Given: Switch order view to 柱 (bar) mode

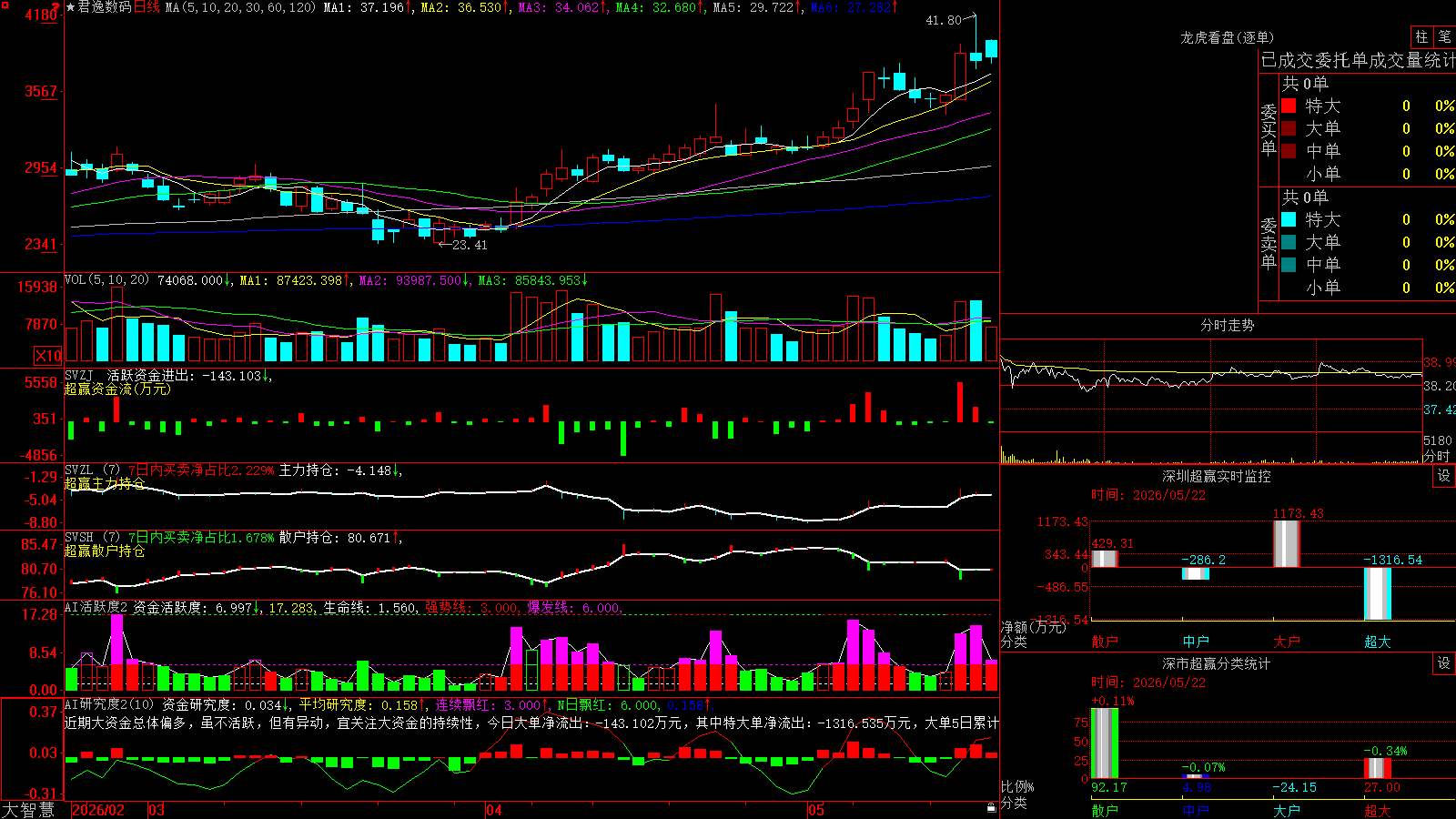Looking at the screenshot, I should 1421,36.
